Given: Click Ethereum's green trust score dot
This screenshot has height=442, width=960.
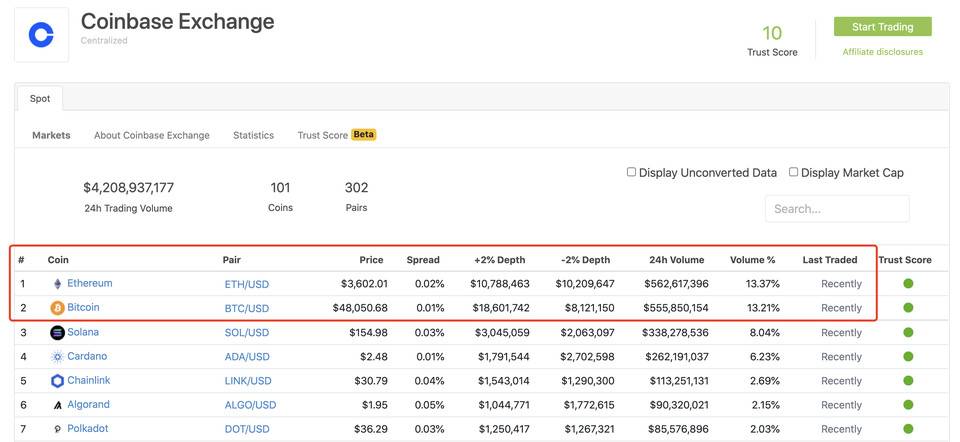Looking at the screenshot, I should pyautogui.click(x=908, y=283).
